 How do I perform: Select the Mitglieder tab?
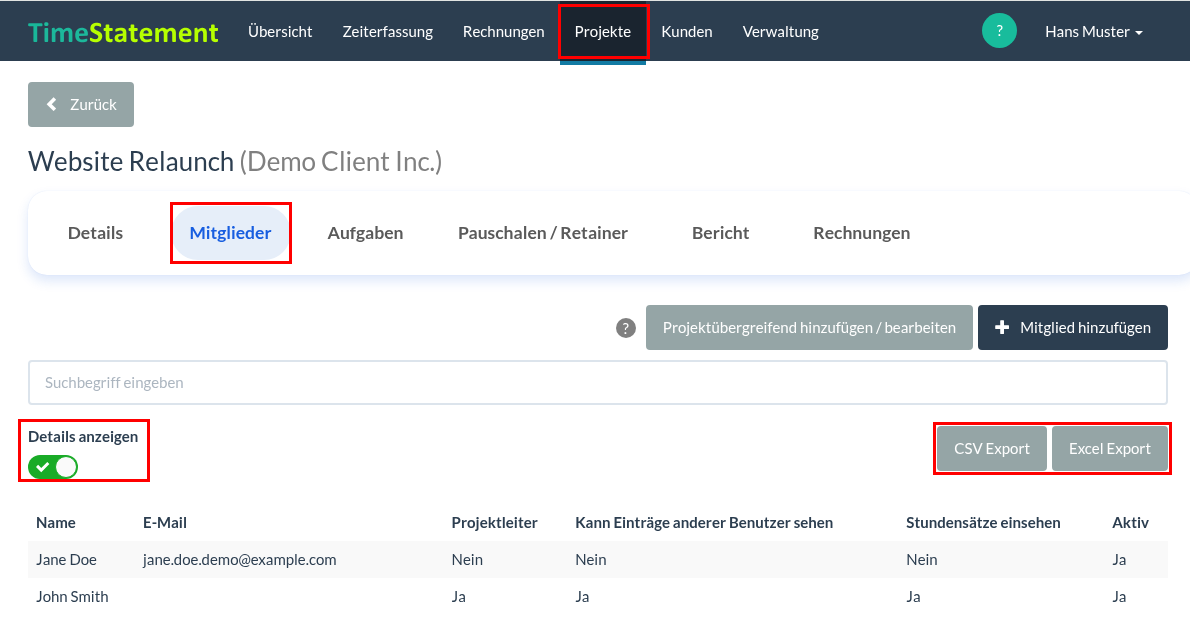231,233
